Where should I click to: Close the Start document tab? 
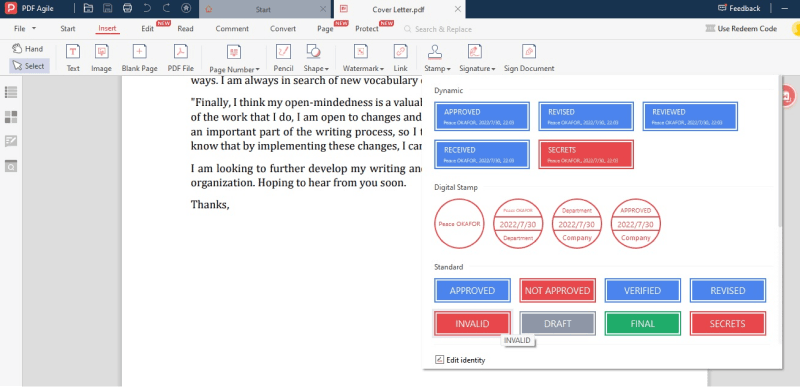point(323,9)
